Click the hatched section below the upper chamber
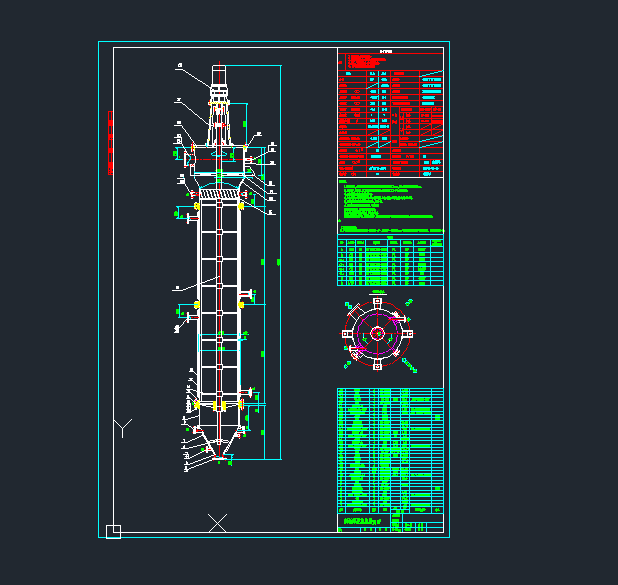This screenshot has height=585, width=618. point(220,194)
